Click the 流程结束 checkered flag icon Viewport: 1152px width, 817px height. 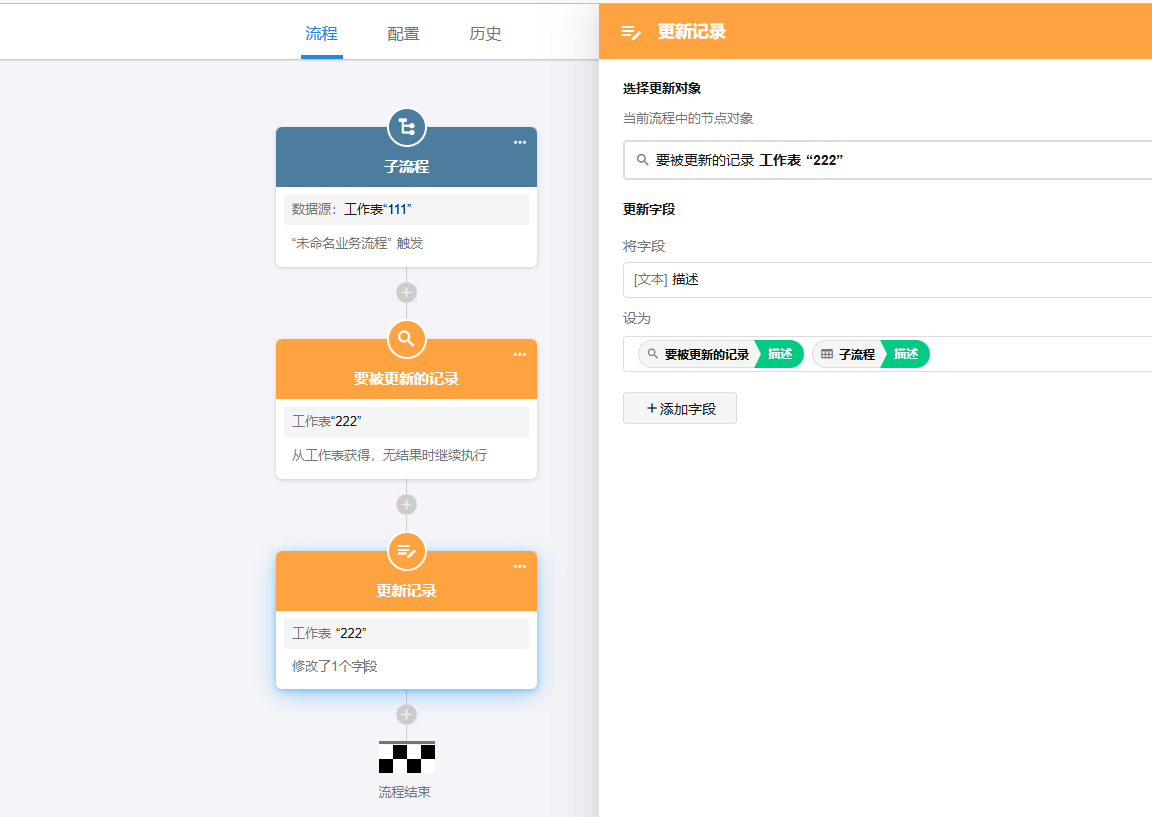click(x=406, y=757)
